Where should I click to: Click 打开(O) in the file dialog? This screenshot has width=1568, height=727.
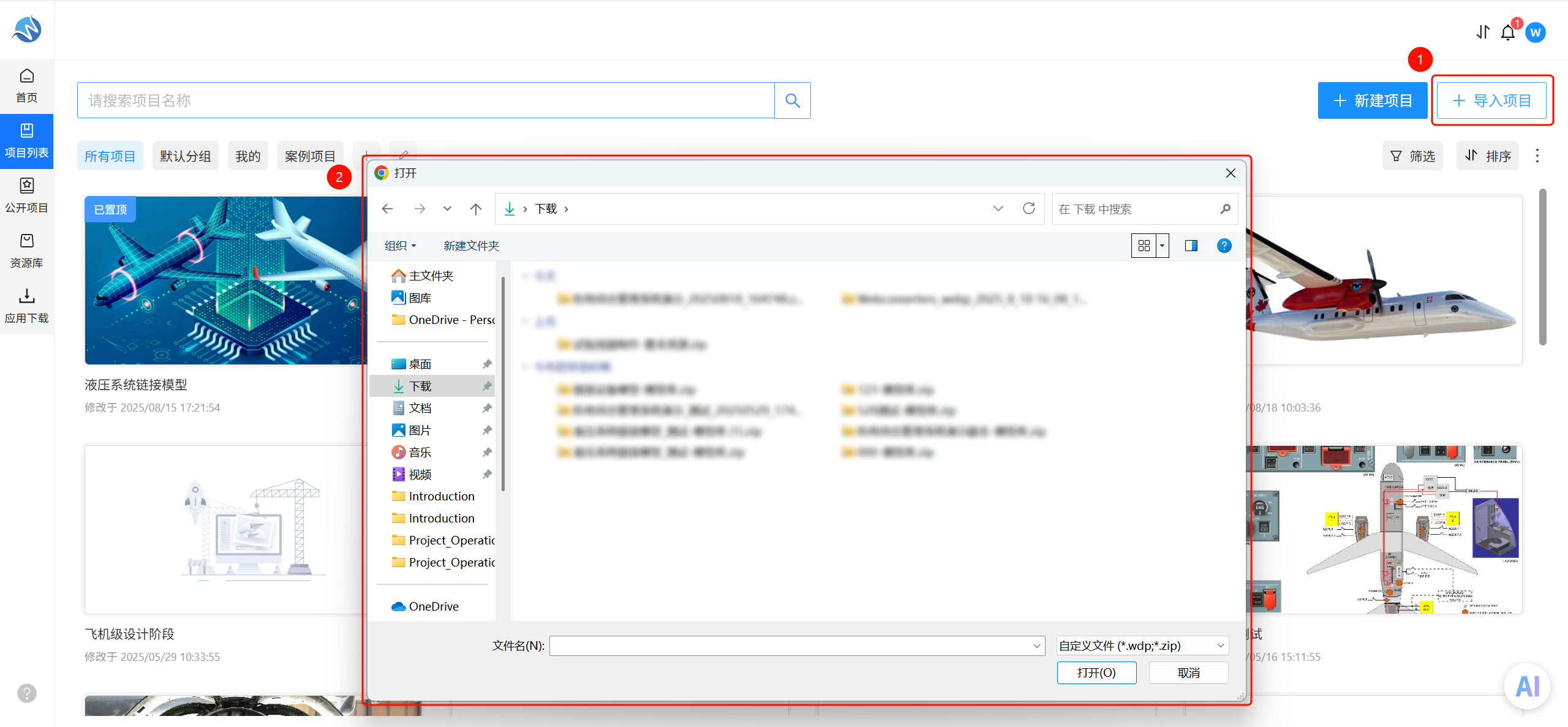tap(1096, 672)
